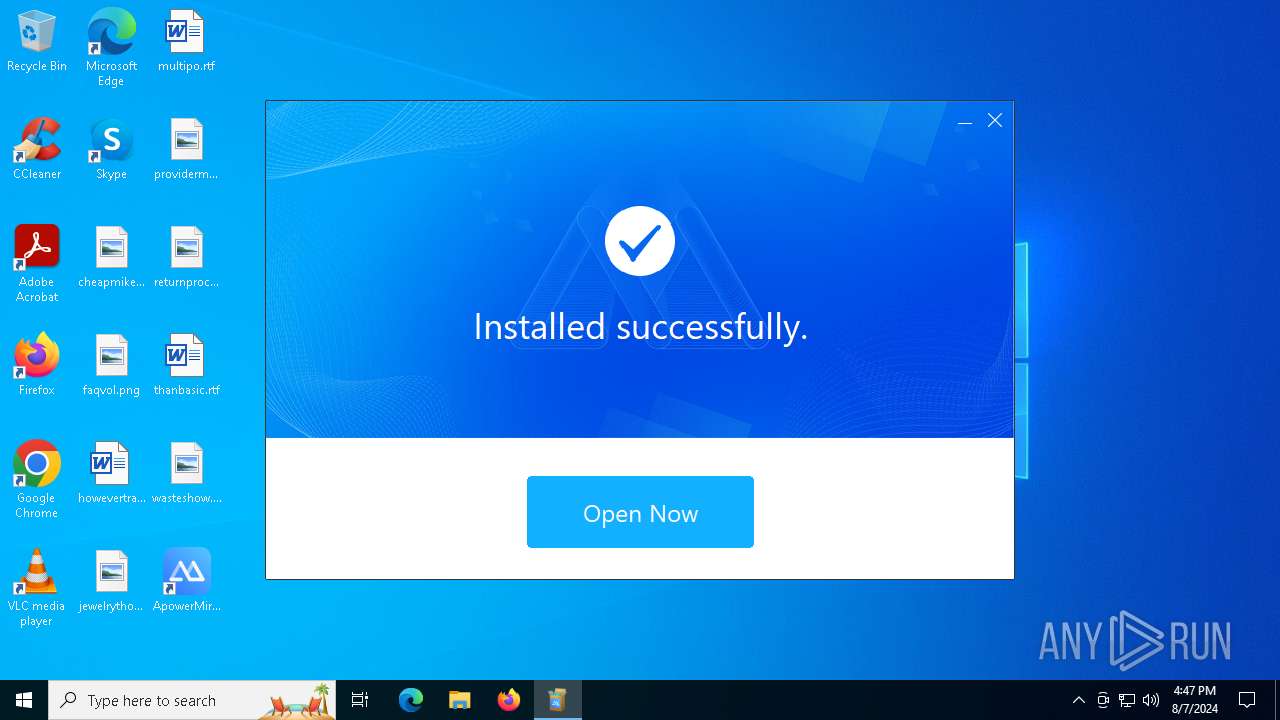This screenshot has height=720, width=1280.
Task: Show hidden system tray icons
Action: [1078, 700]
